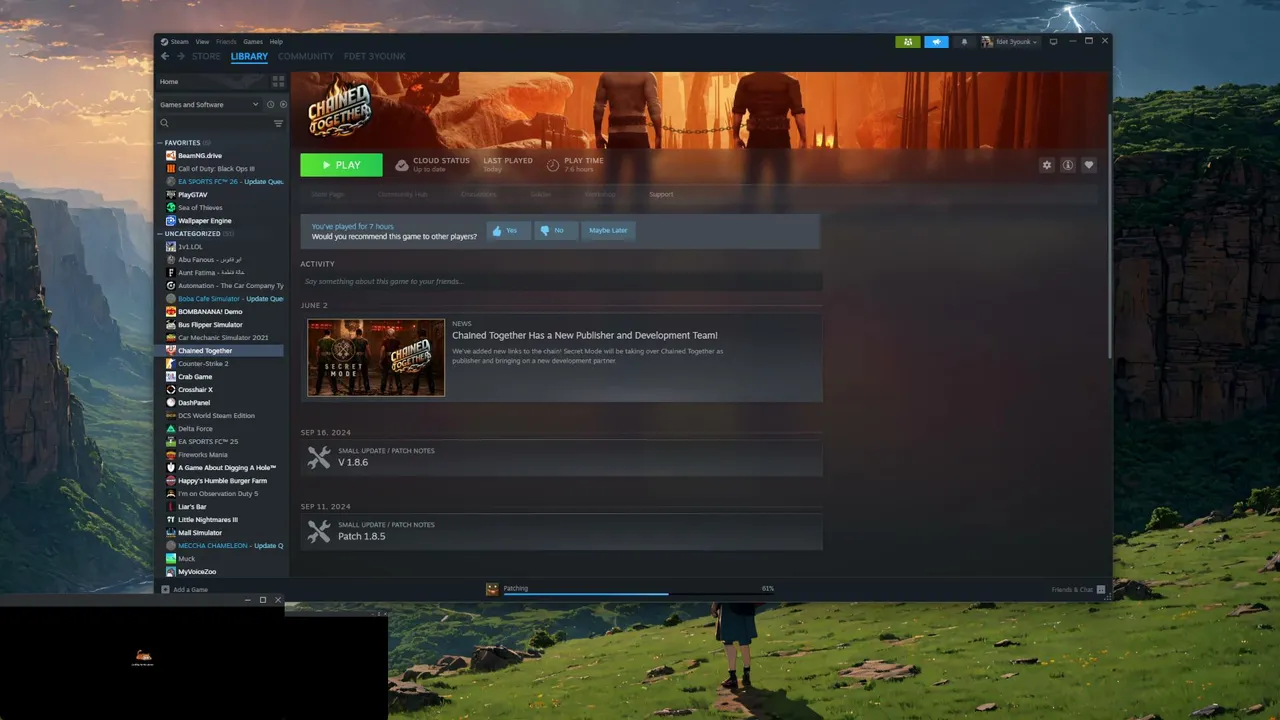The width and height of the screenshot is (1280, 720).
Task: Click the Mall Simulator game icon
Action: coord(171,533)
